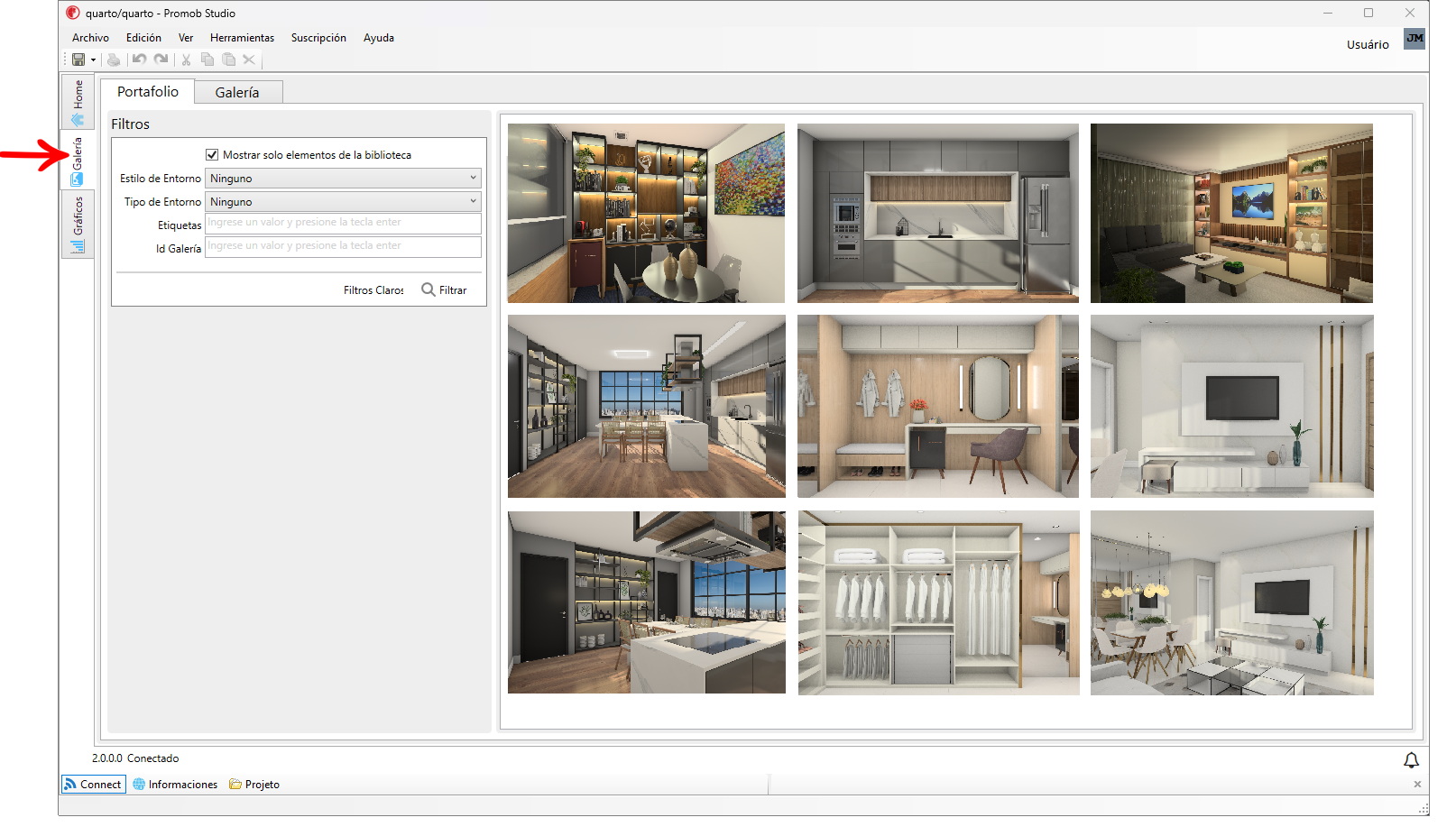
Task: Open the loft kitchen with wood floor thumbnail
Action: click(646, 406)
